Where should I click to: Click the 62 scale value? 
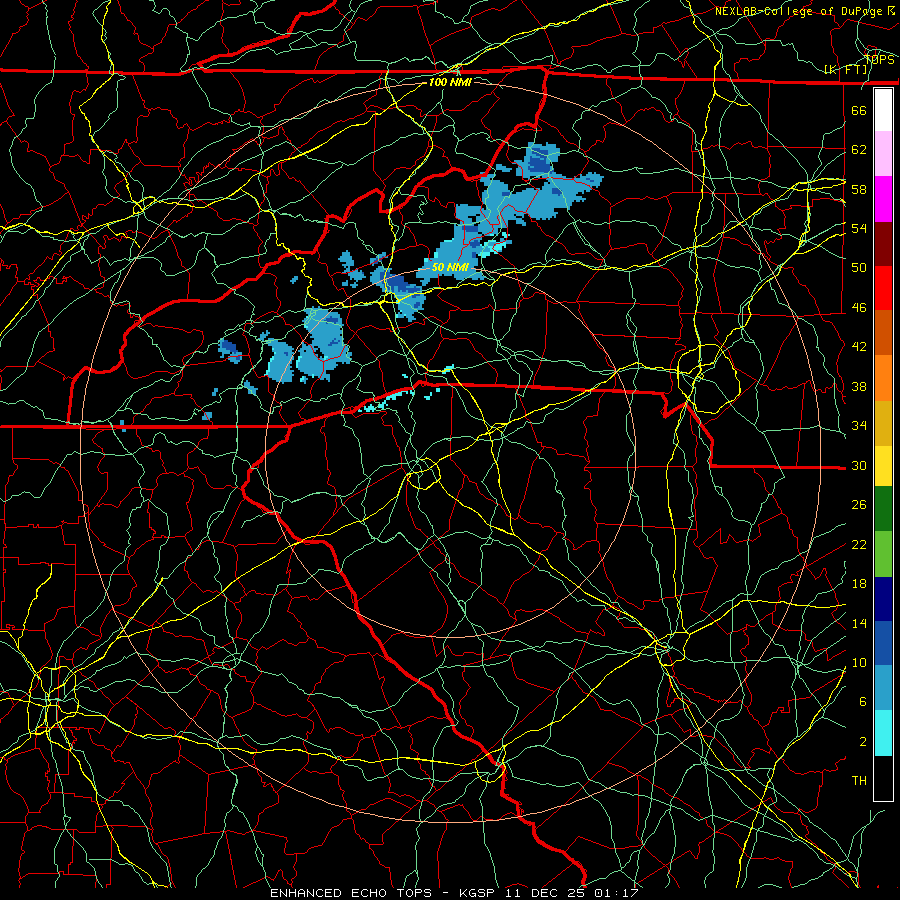pos(859,150)
